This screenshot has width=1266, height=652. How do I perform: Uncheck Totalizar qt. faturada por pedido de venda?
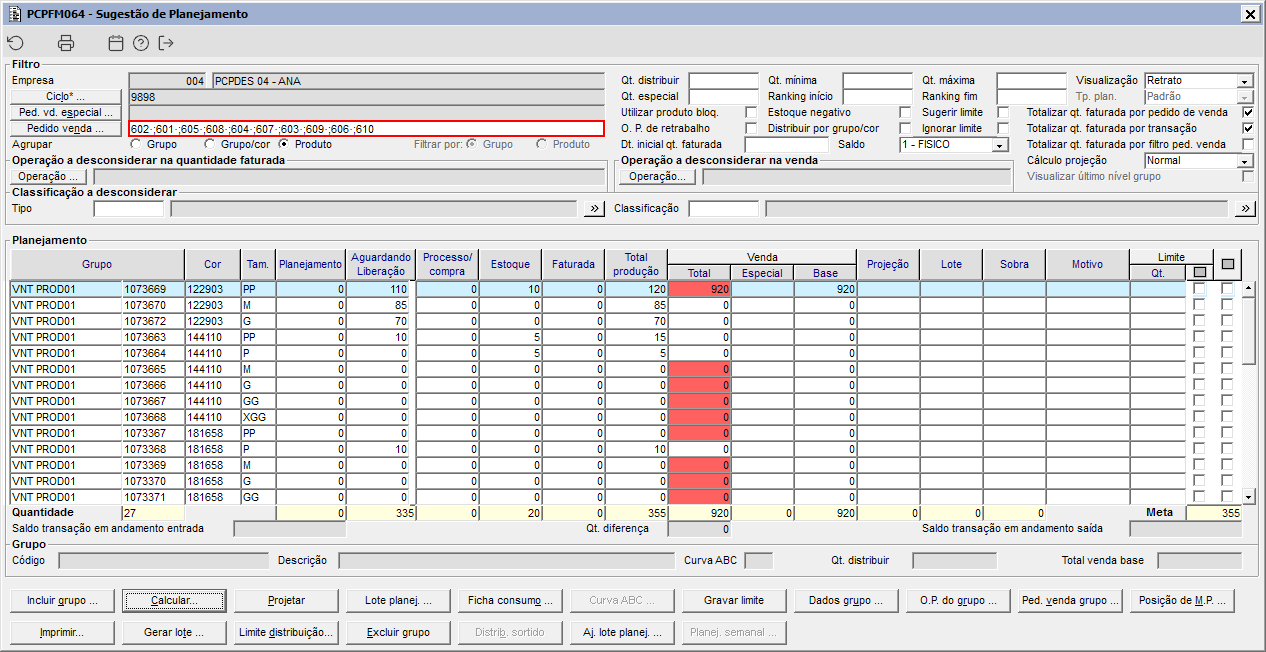pos(1248,113)
